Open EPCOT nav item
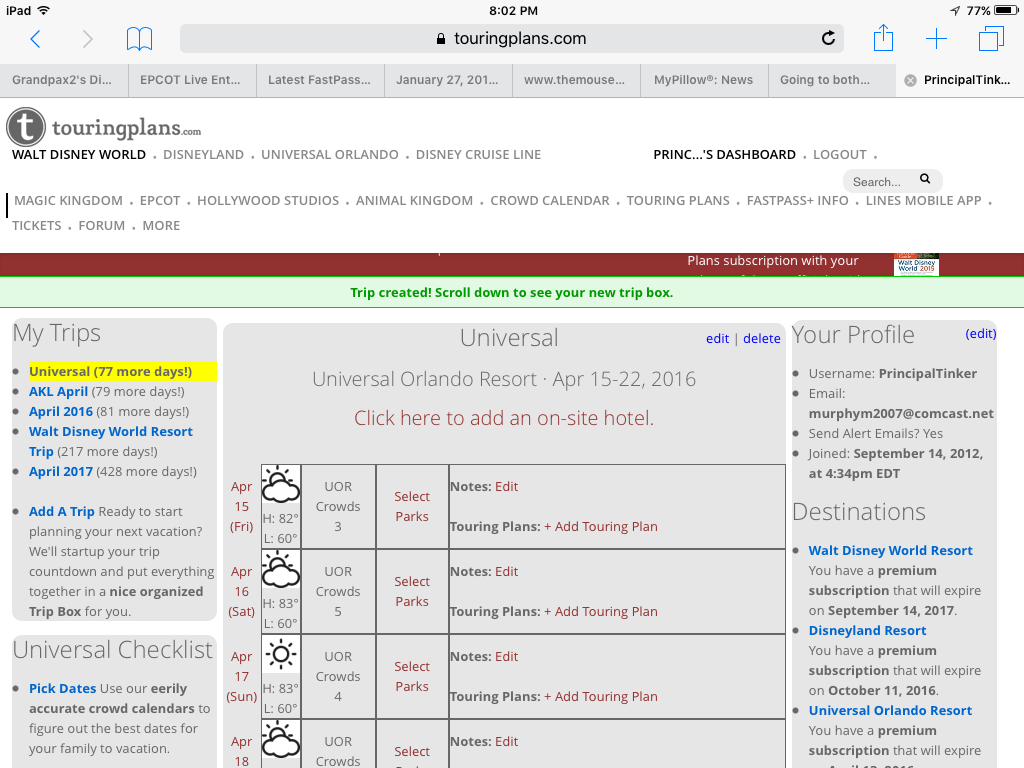 point(160,200)
